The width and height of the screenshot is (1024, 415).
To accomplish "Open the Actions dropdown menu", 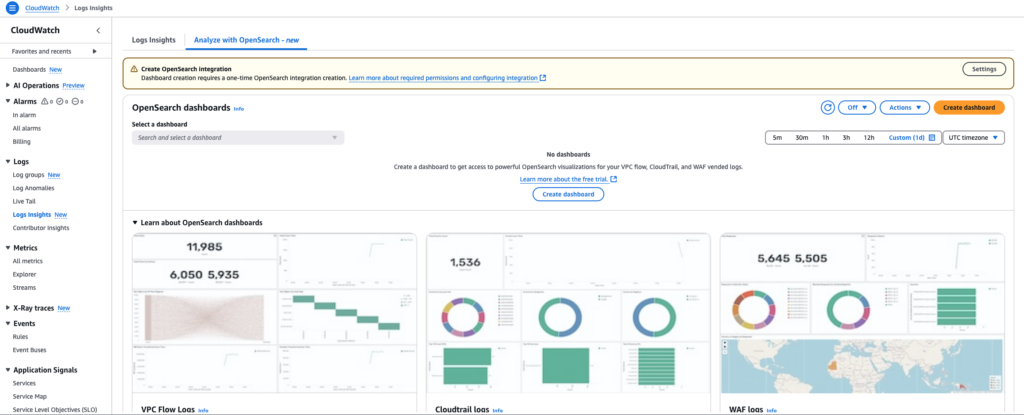I will (905, 107).
